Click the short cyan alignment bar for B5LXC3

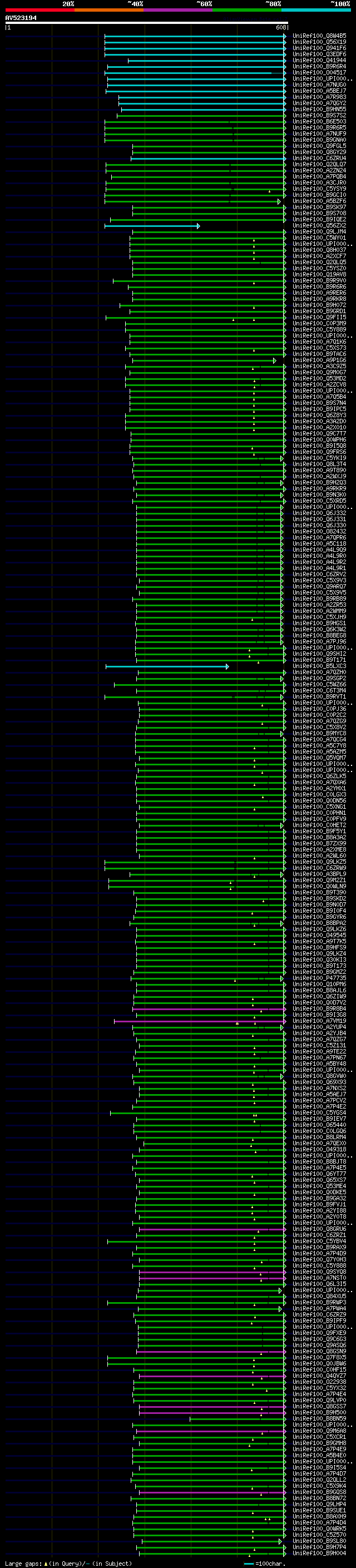(167, 666)
